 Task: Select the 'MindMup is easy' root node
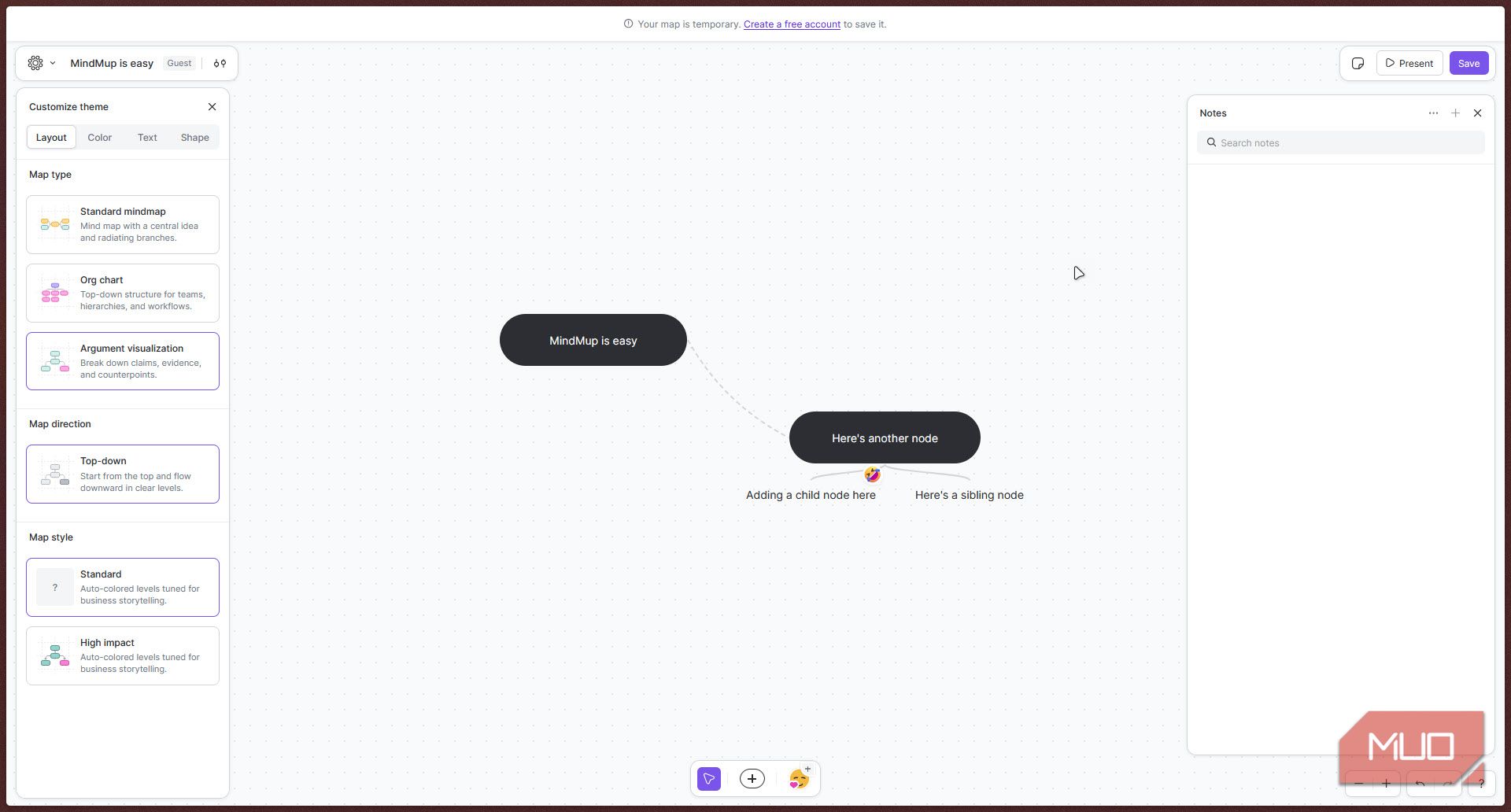[593, 340]
